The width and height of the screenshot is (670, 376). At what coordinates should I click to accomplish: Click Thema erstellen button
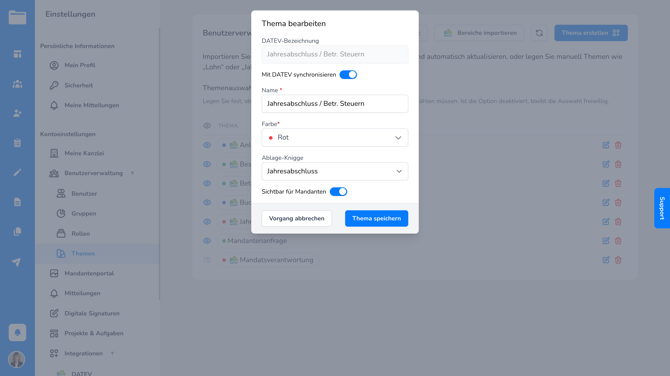click(591, 33)
